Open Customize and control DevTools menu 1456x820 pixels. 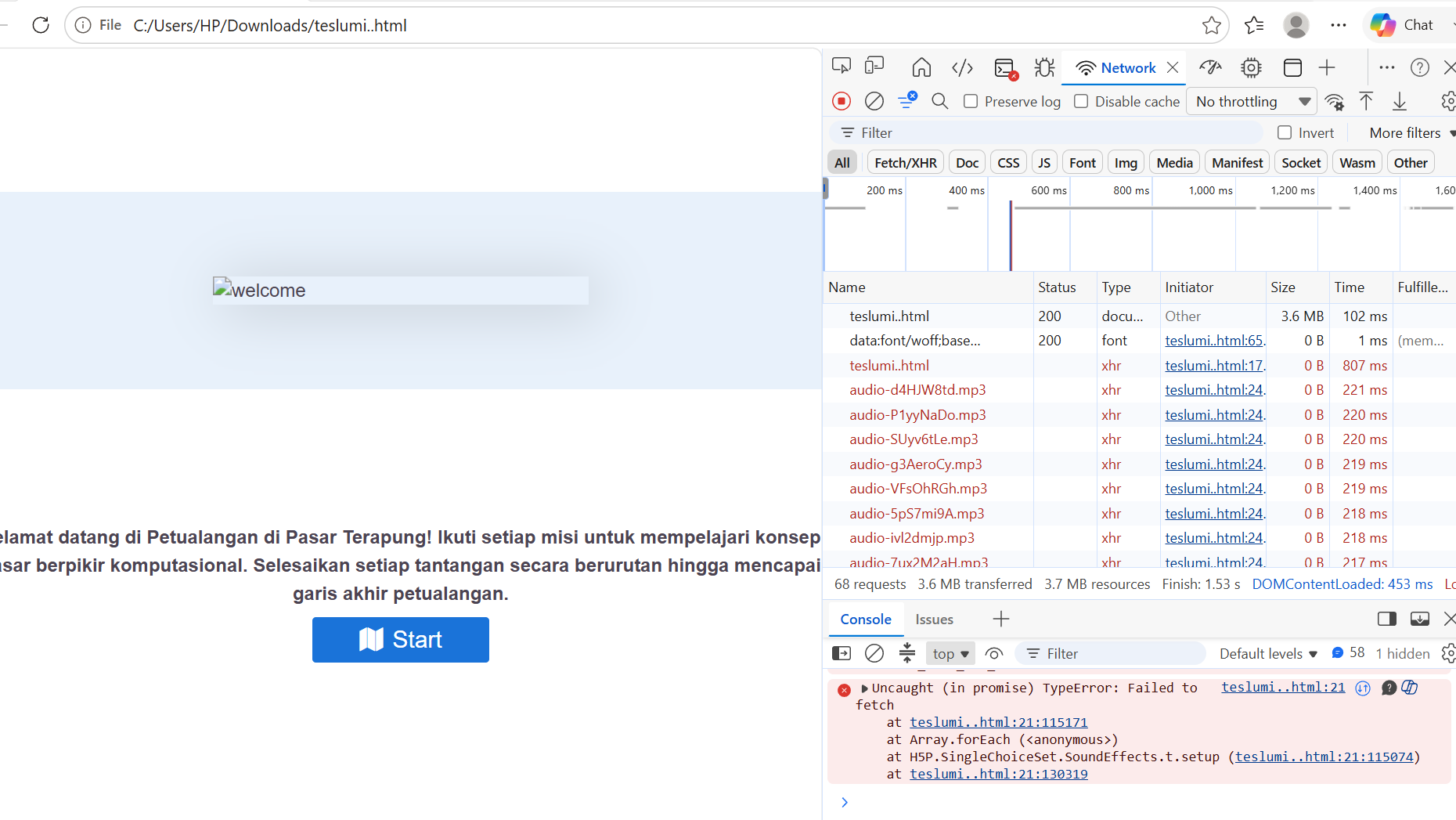1387,67
